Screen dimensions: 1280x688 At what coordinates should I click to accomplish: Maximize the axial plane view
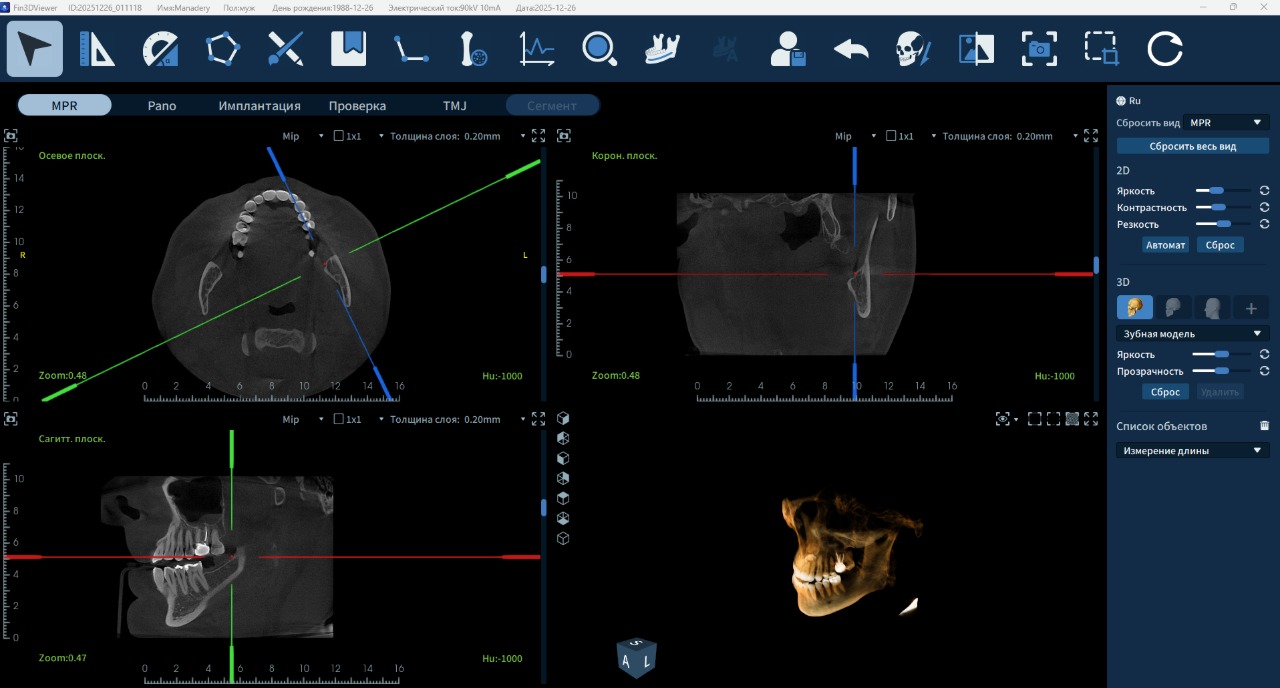click(x=538, y=136)
